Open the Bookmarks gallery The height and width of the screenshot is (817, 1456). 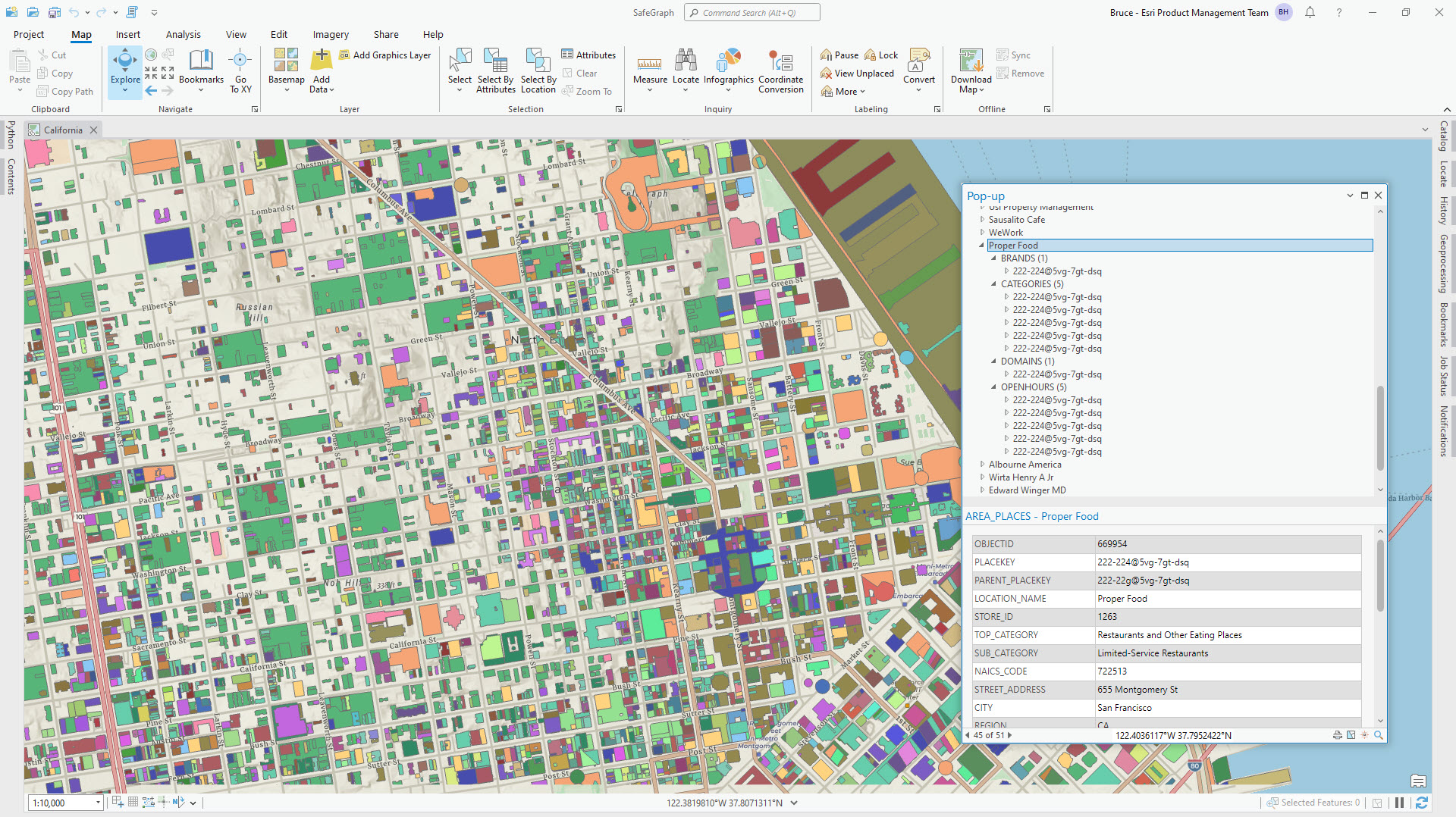[x=201, y=67]
